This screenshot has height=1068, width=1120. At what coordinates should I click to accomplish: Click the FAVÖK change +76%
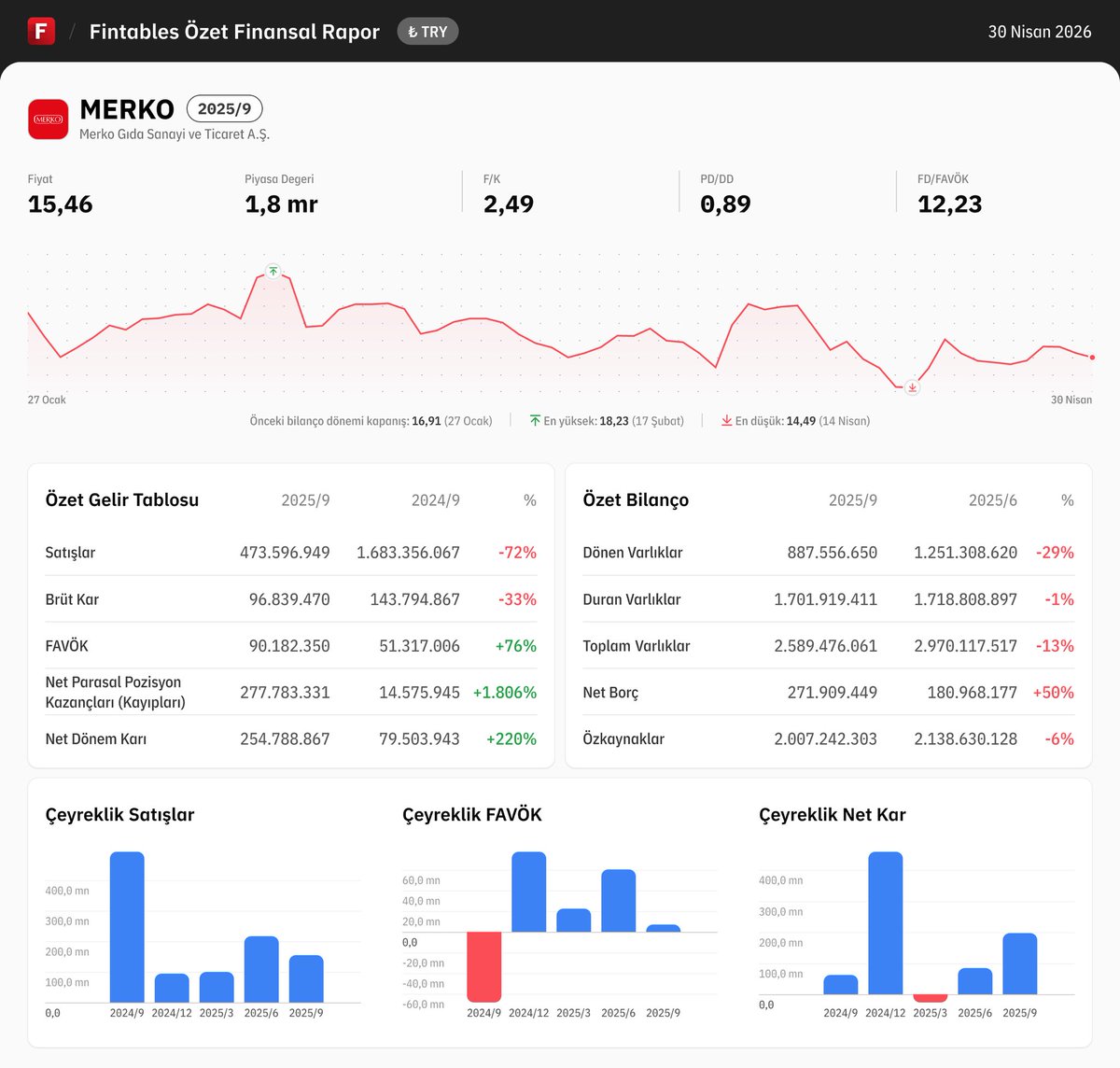pos(515,646)
